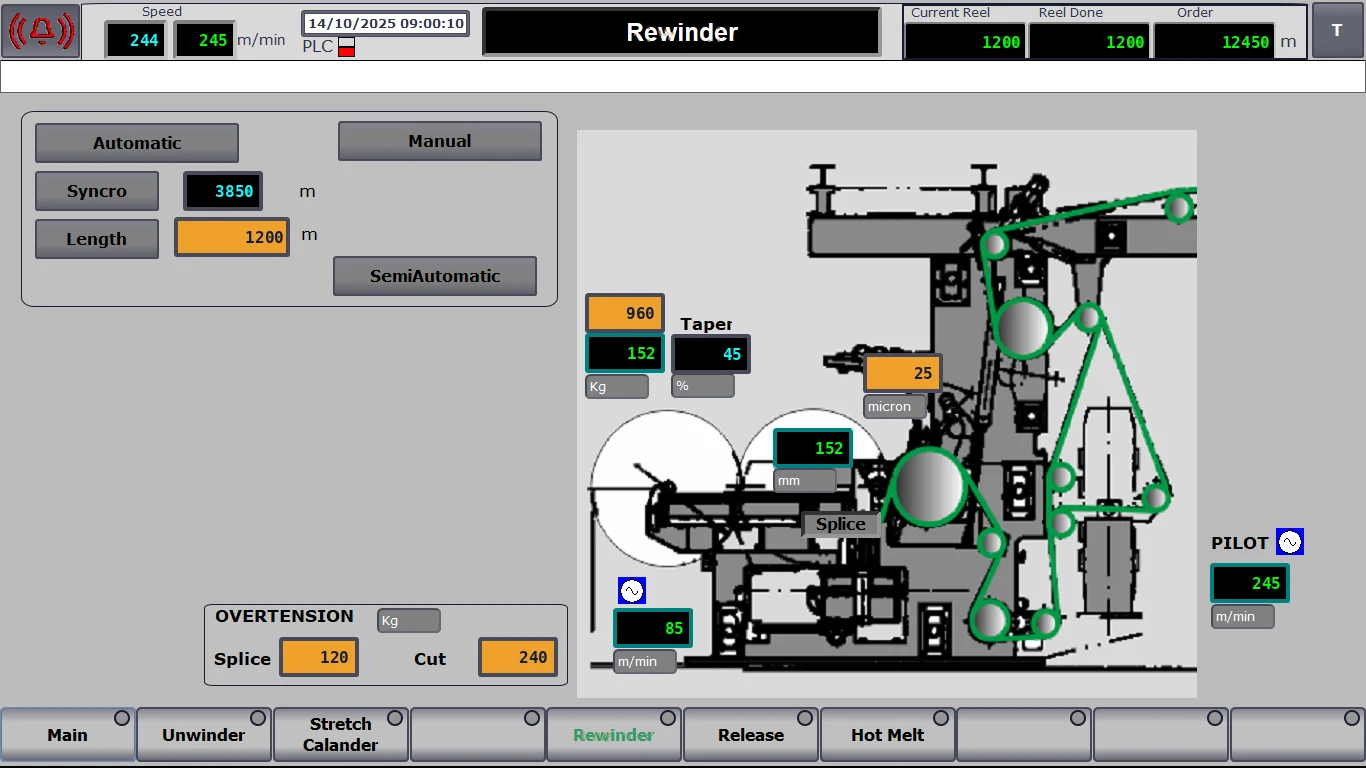
Task: Click the 152 mm diameter readout
Action: [x=813, y=448]
